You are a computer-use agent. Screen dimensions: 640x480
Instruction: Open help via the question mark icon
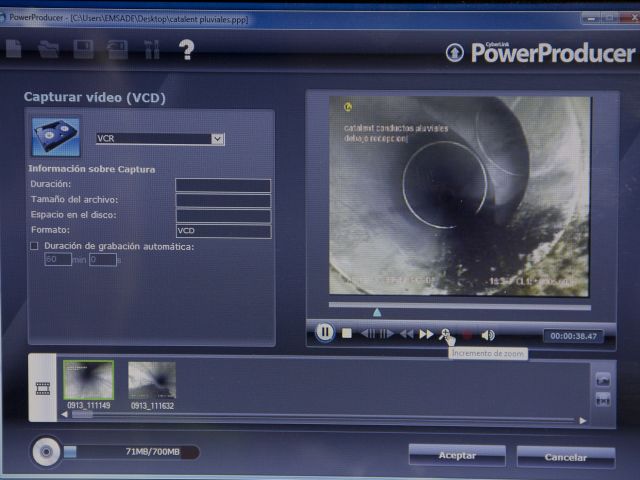point(187,50)
